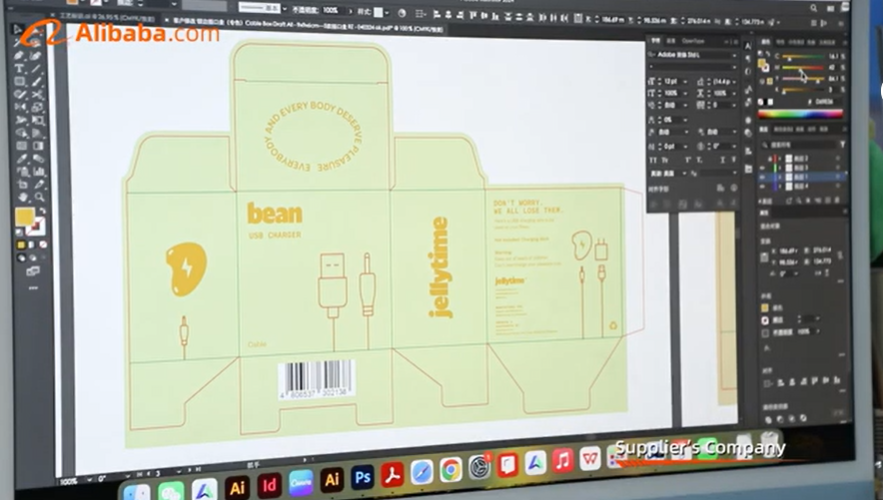Toggle Subscript in Character panel
This screenshot has height=500, width=883.
(699, 160)
